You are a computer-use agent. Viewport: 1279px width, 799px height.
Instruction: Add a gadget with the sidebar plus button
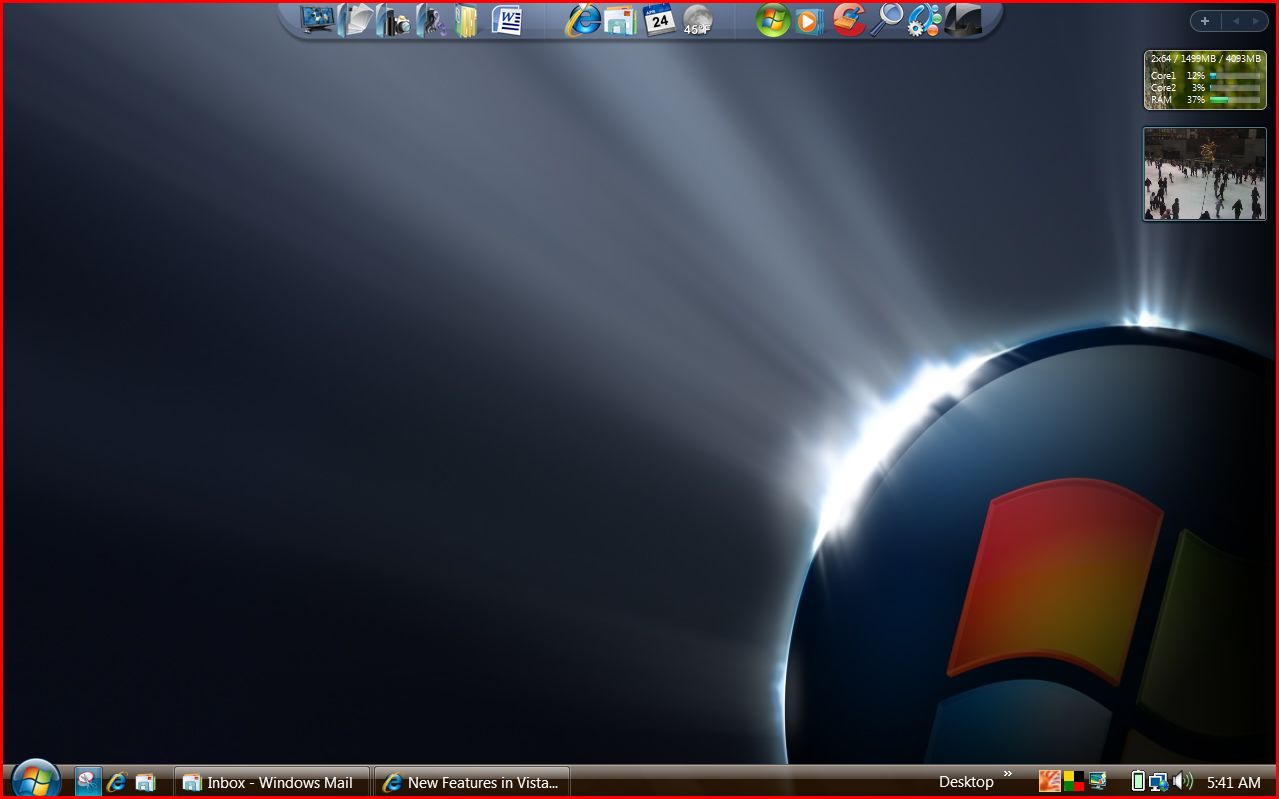coord(1205,21)
